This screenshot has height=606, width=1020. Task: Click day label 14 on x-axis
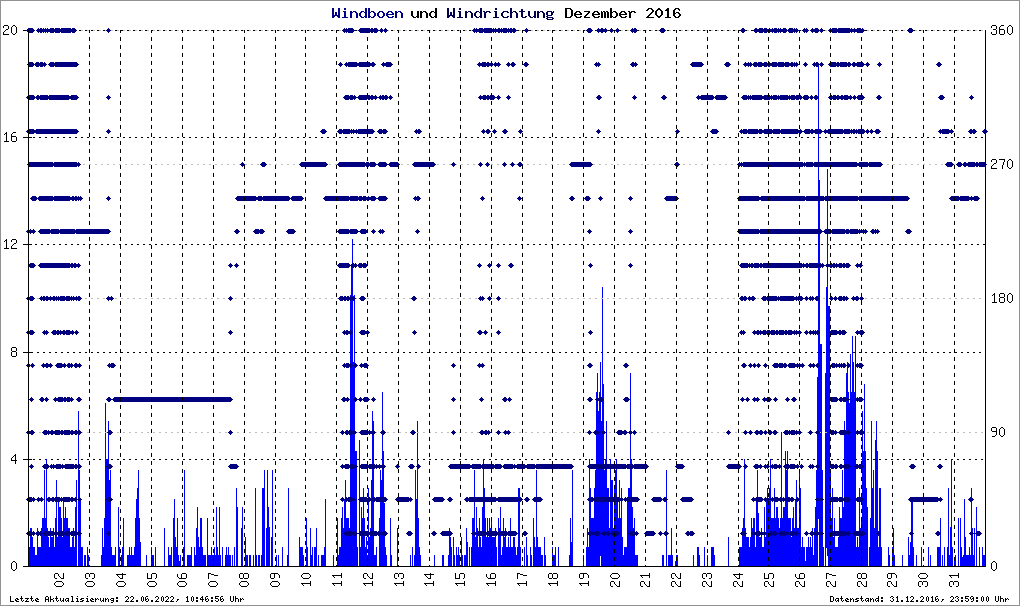pos(429,578)
